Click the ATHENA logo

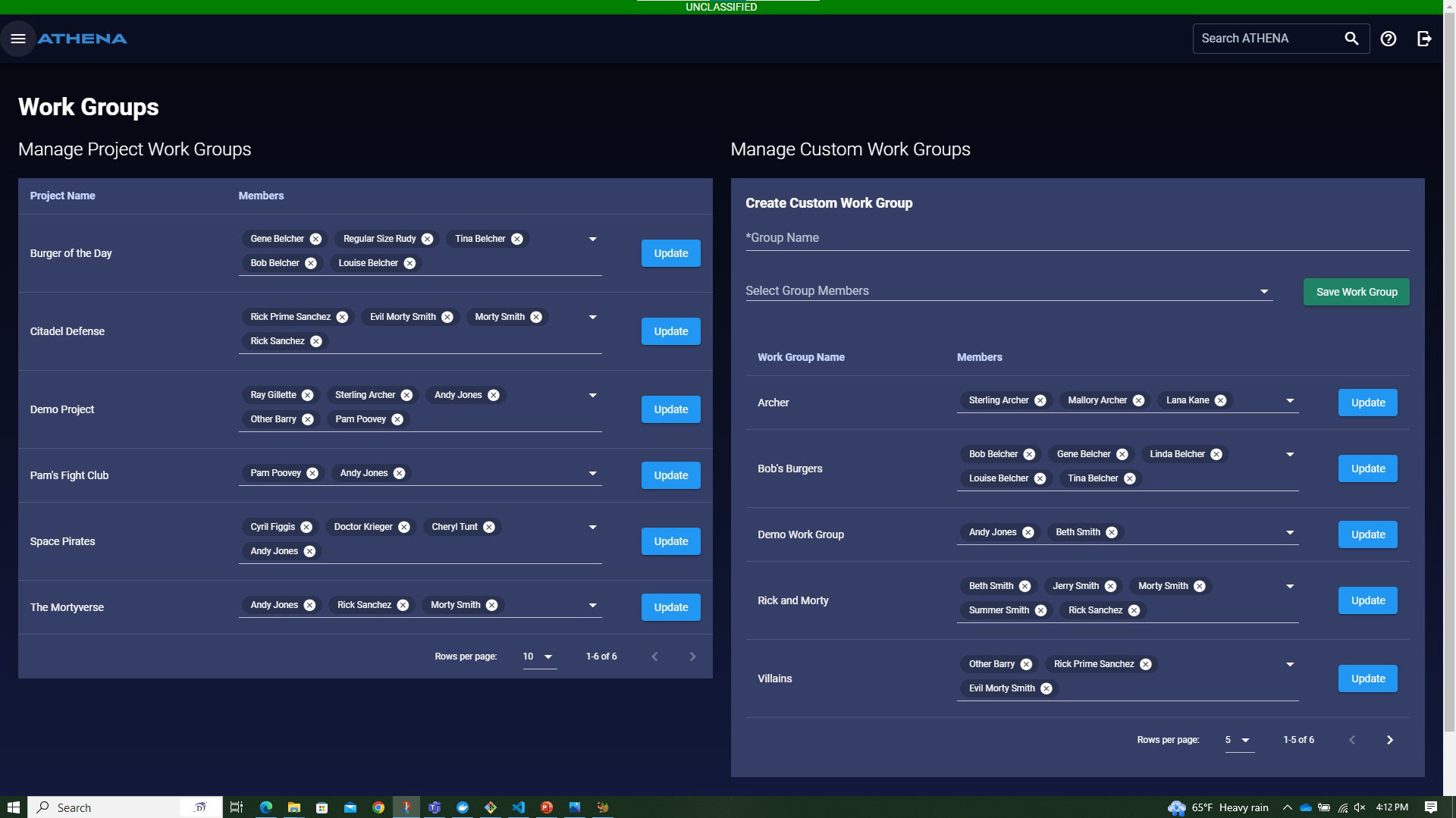click(x=82, y=39)
